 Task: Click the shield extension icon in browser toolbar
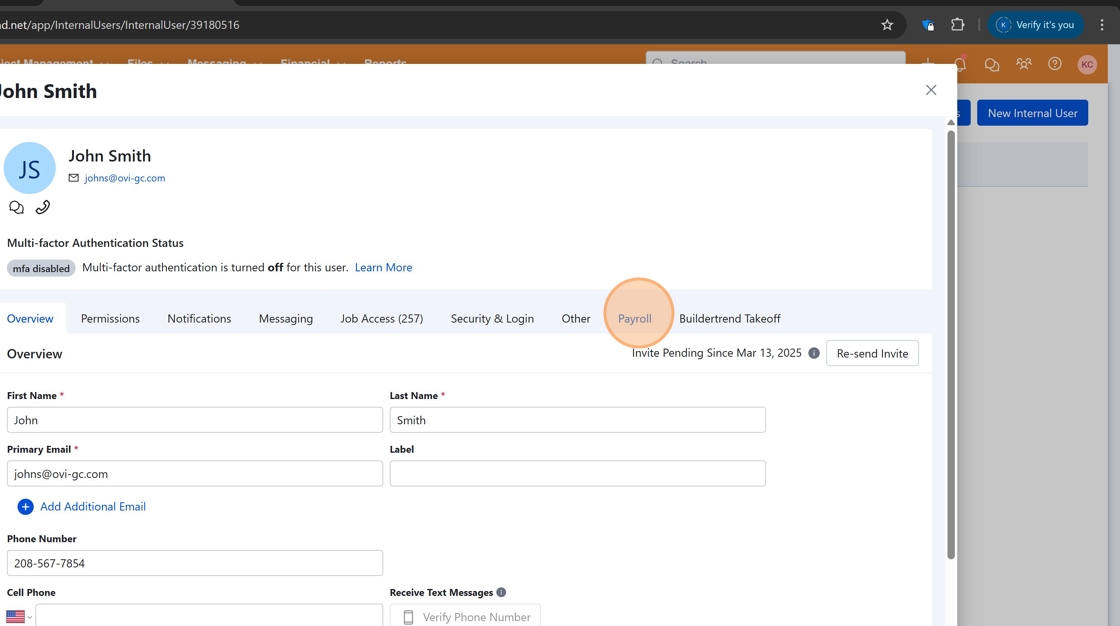[x=928, y=25]
